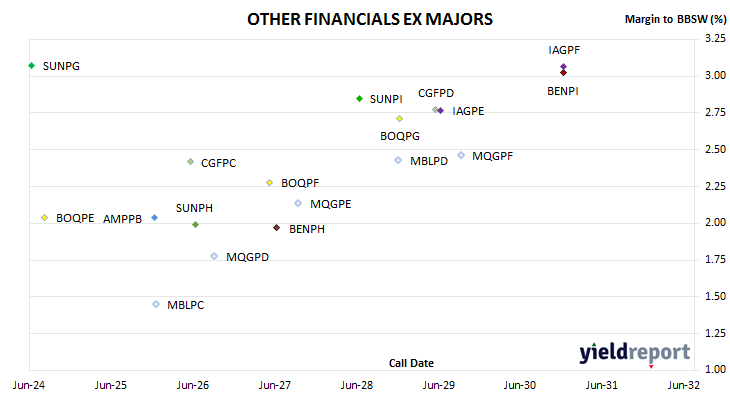The image size is (730, 399).
Task: Click the blue AMPPB diamond marker
Action: [x=155, y=217]
